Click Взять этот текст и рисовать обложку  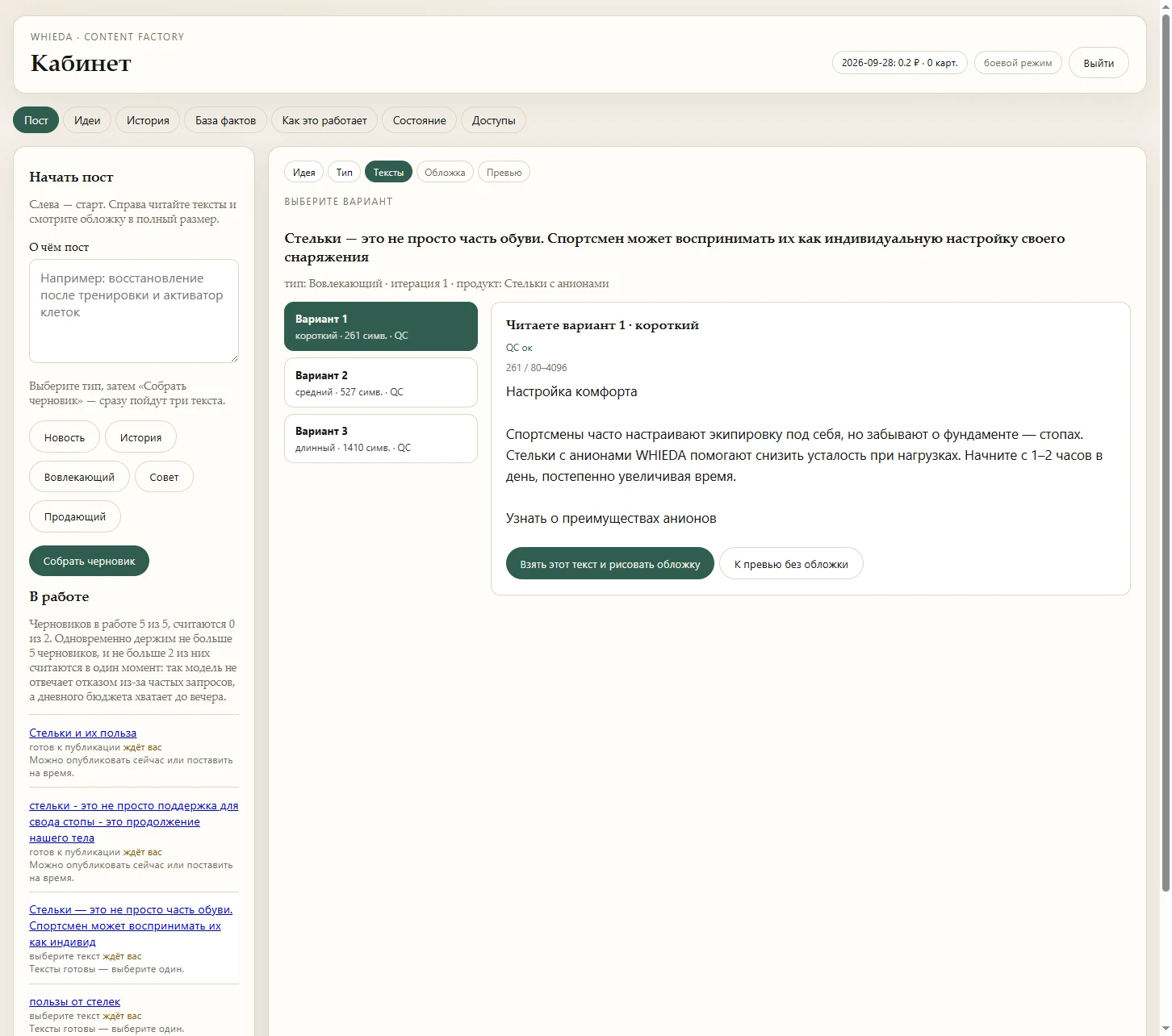pyautogui.click(x=610, y=564)
